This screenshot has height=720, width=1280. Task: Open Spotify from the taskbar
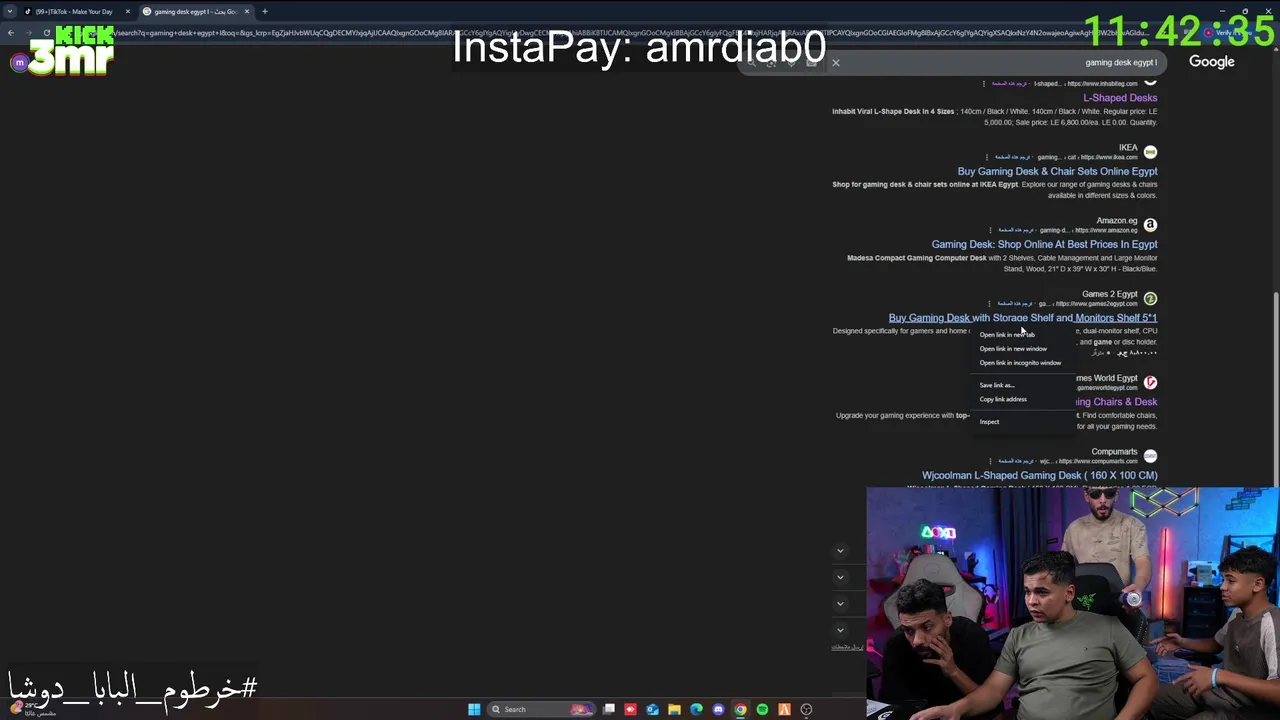click(x=762, y=709)
